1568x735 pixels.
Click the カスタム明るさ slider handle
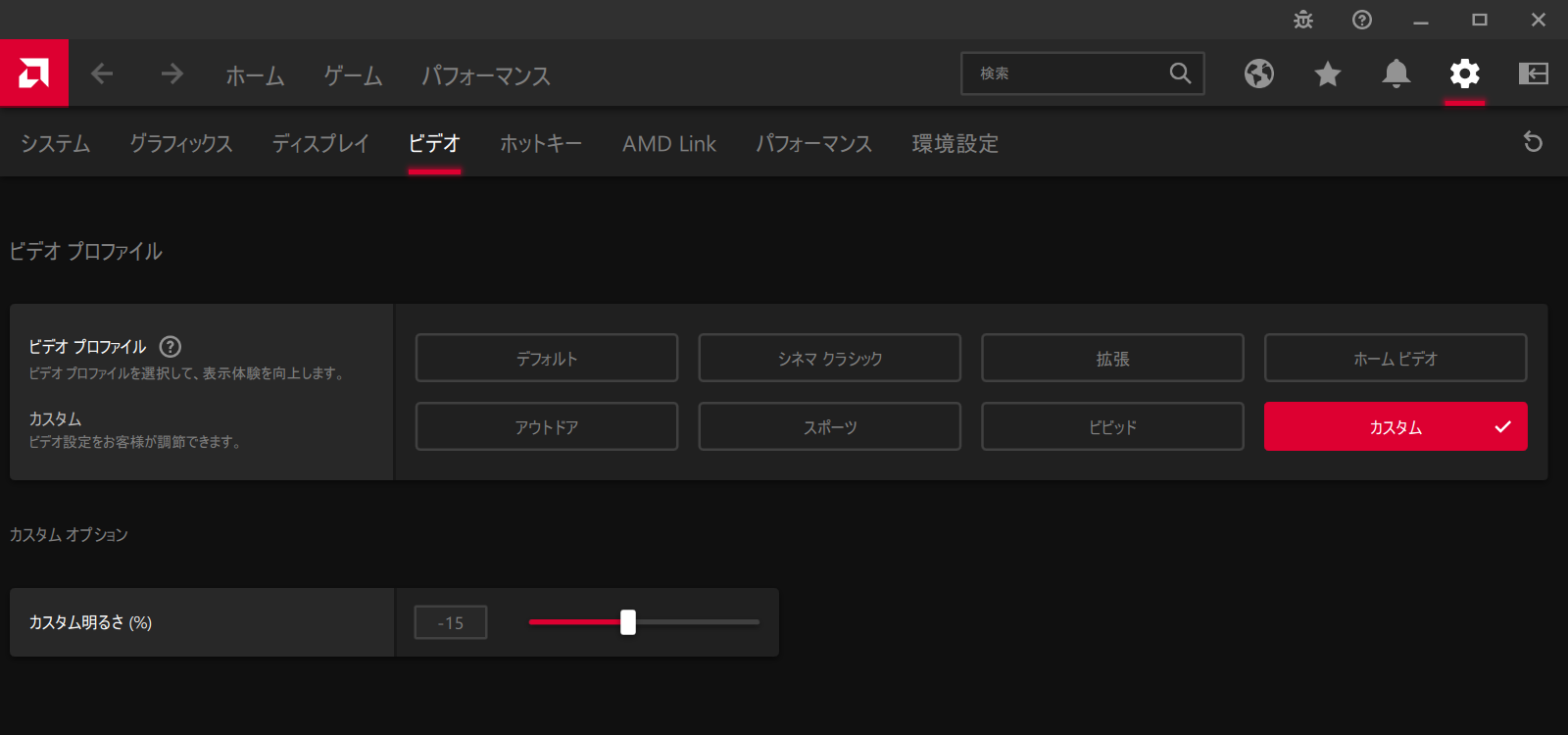tap(628, 622)
